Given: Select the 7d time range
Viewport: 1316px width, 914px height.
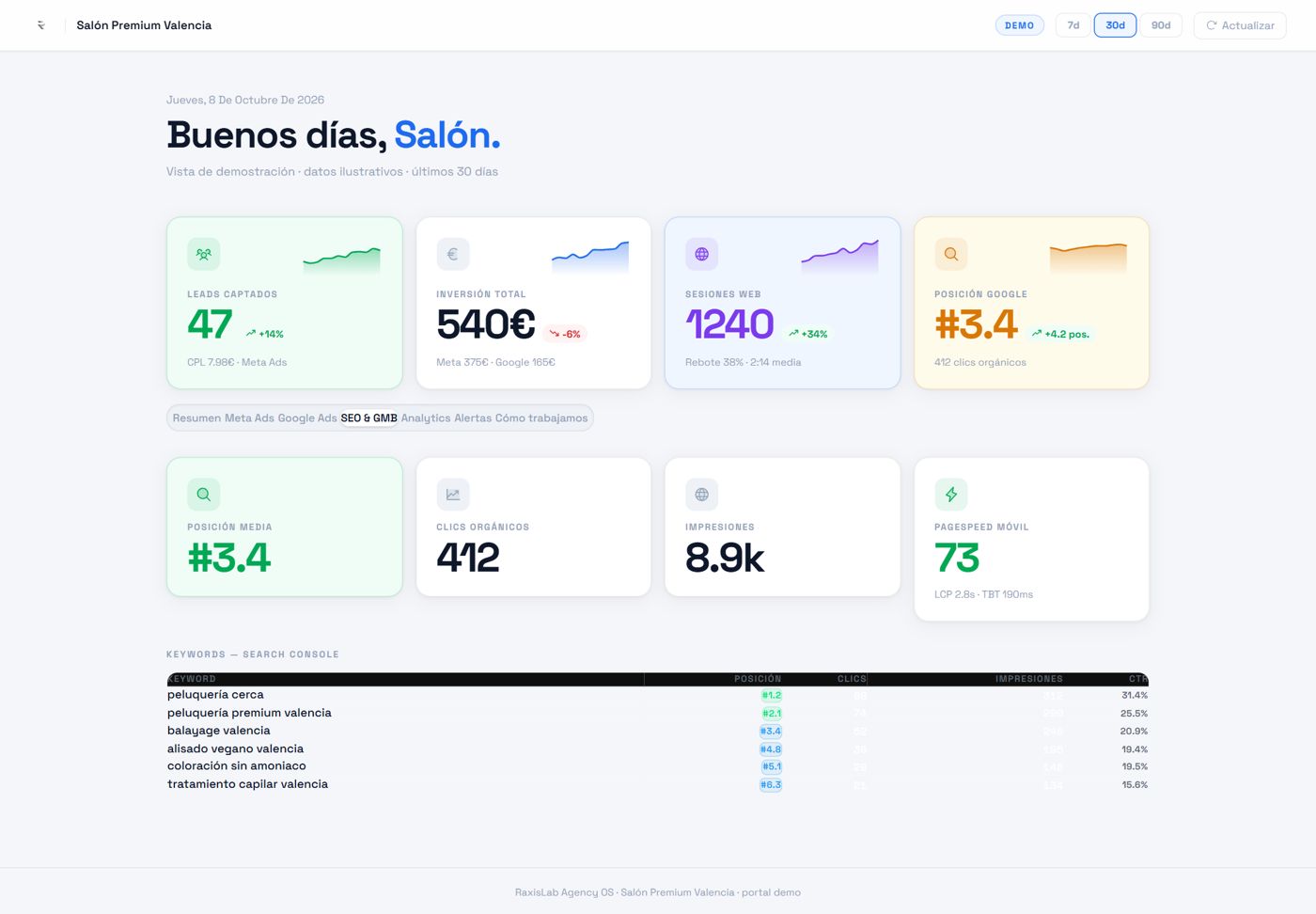Looking at the screenshot, I should [x=1073, y=25].
